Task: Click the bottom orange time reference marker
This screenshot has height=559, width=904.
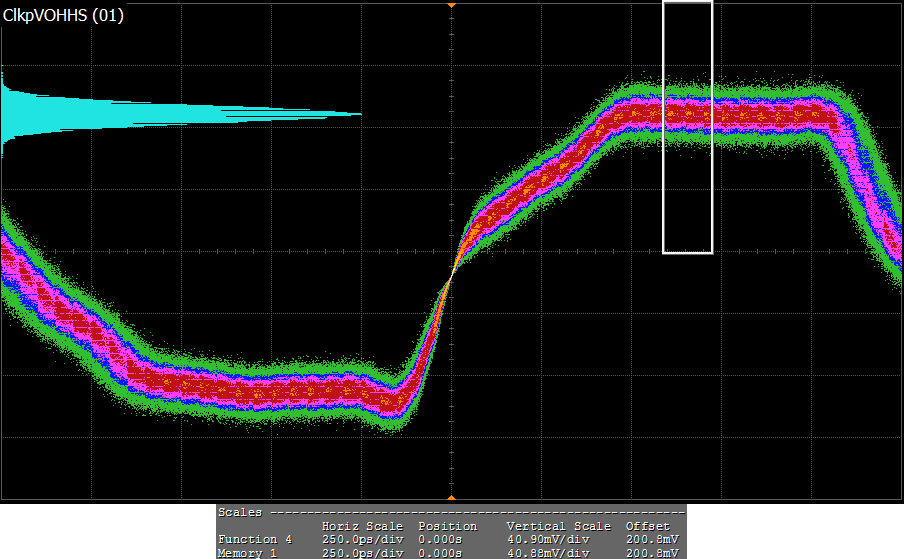Action: pyautogui.click(x=451, y=496)
